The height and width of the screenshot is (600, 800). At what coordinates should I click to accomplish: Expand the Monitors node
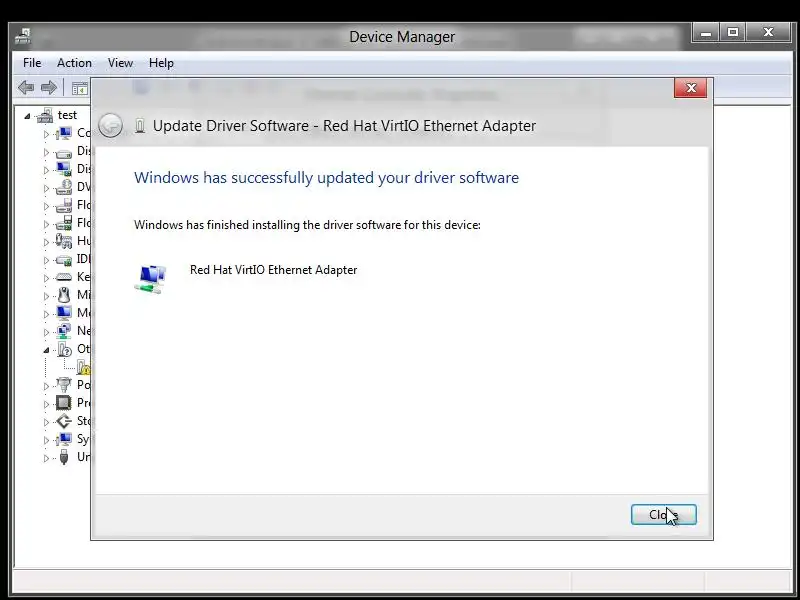pos(46,314)
